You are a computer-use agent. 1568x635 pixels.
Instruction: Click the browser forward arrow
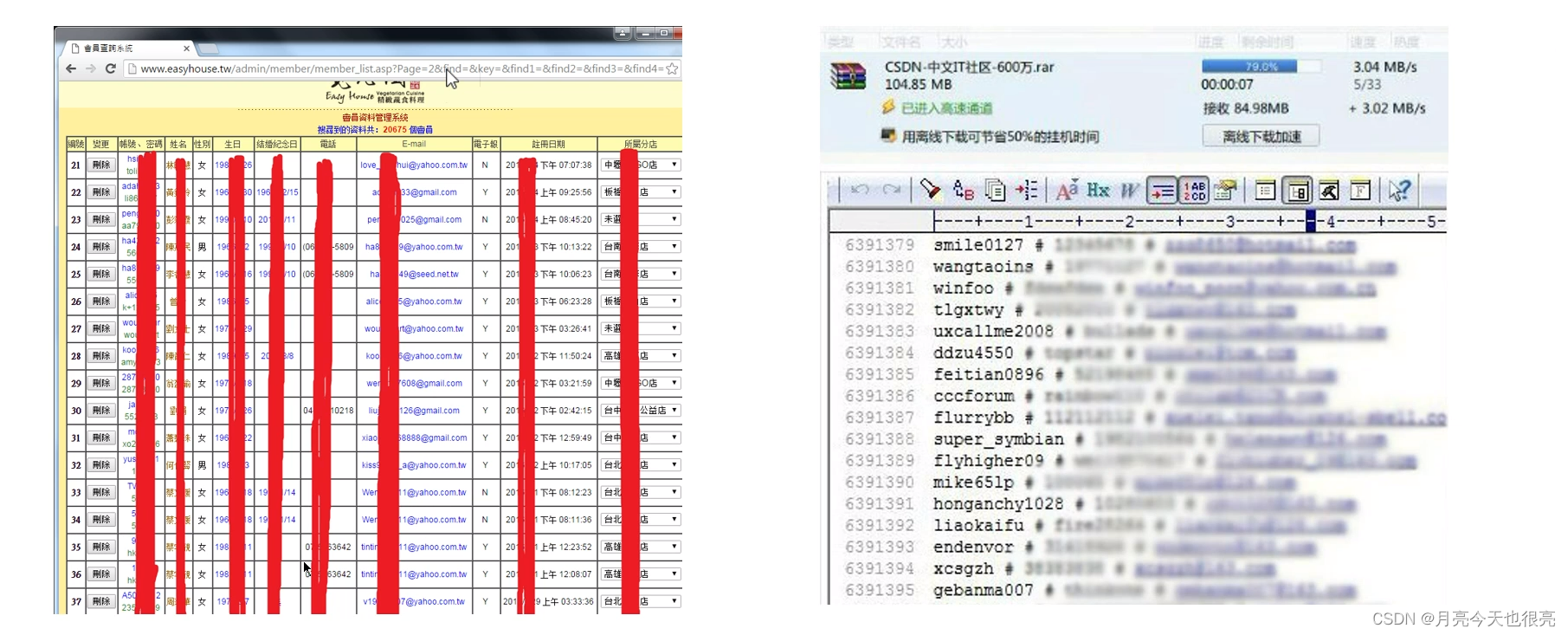pos(91,68)
